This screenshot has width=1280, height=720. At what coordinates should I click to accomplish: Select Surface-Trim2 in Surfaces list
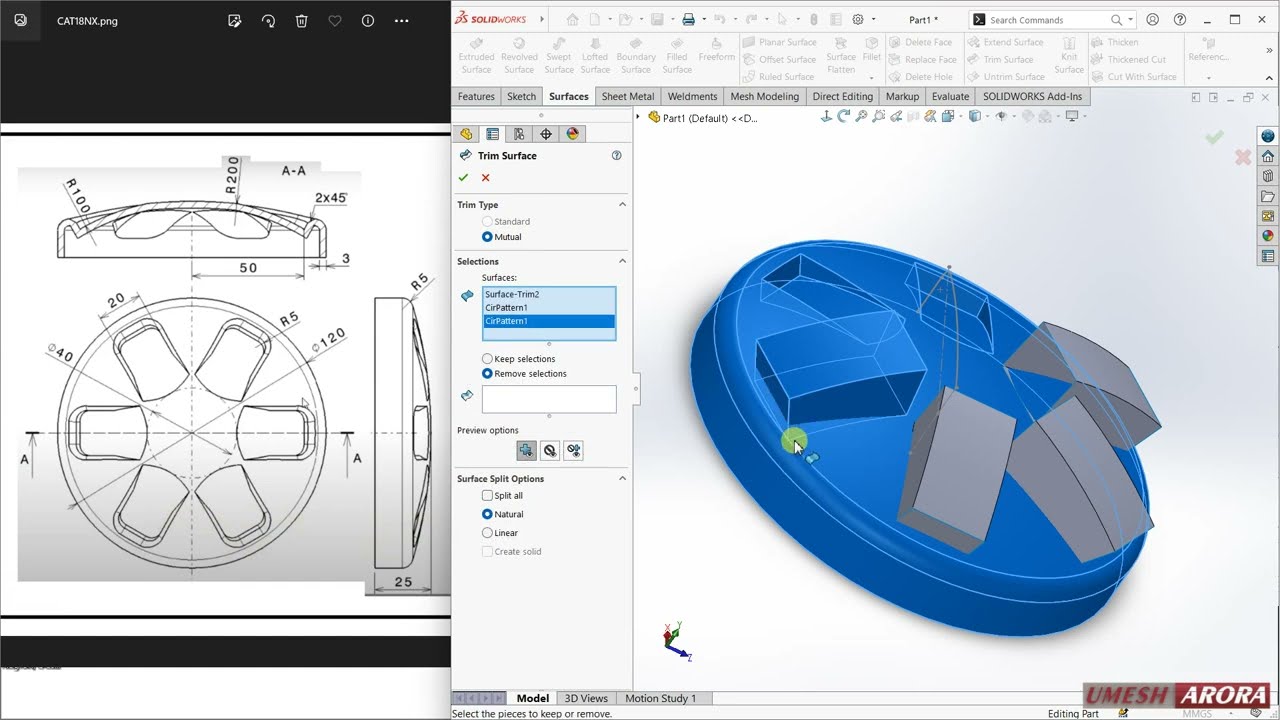click(x=548, y=294)
